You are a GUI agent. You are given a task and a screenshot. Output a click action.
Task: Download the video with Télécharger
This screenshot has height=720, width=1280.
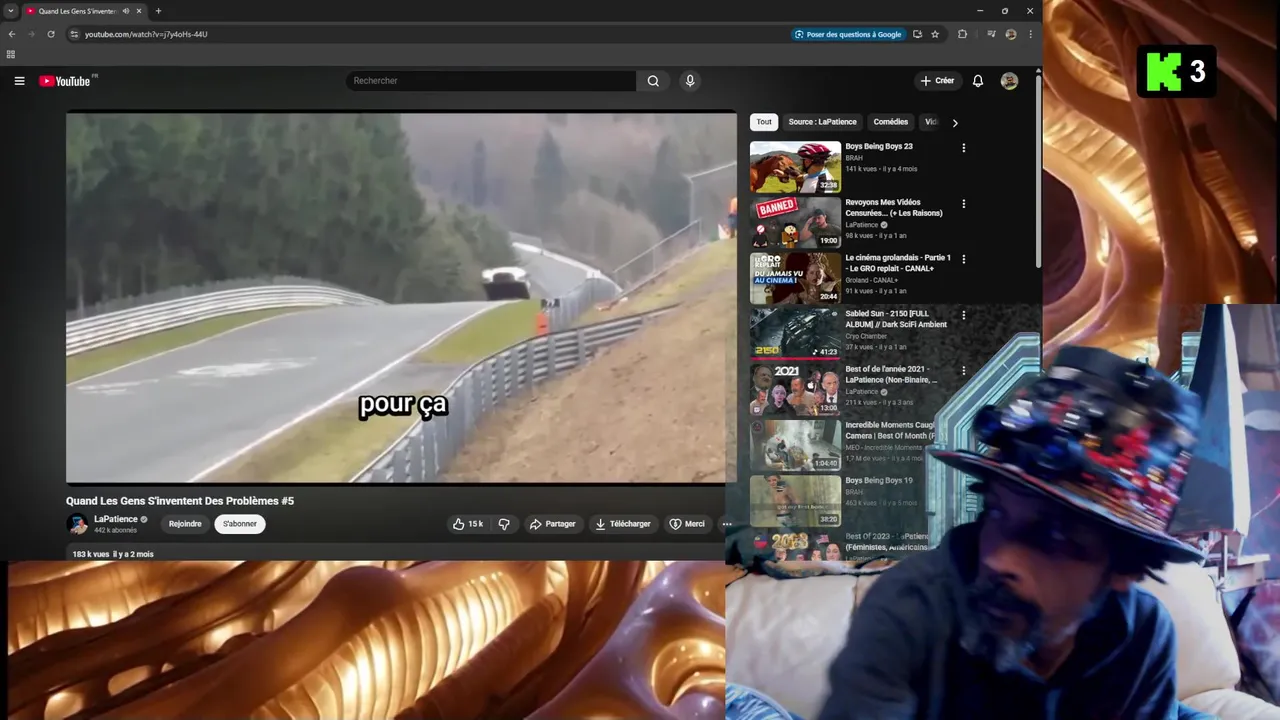point(622,524)
